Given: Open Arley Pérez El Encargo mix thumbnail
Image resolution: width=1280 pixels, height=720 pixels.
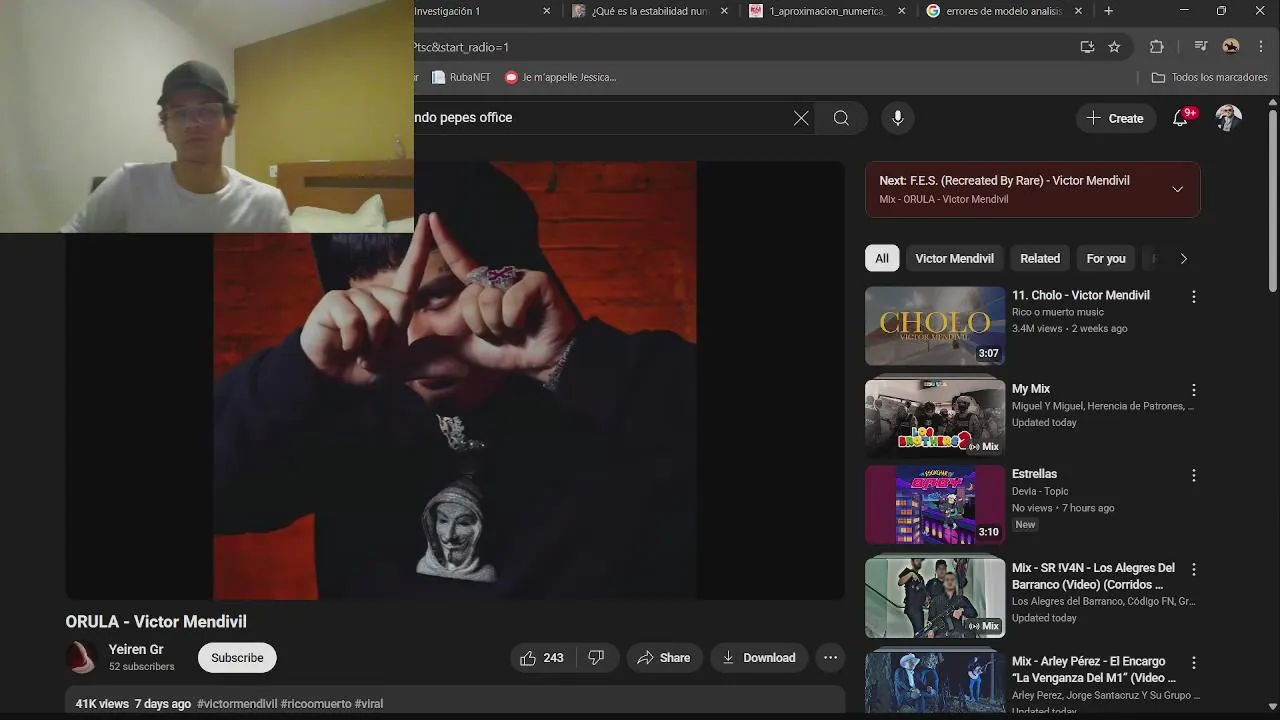Looking at the screenshot, I should pos(935,681).
